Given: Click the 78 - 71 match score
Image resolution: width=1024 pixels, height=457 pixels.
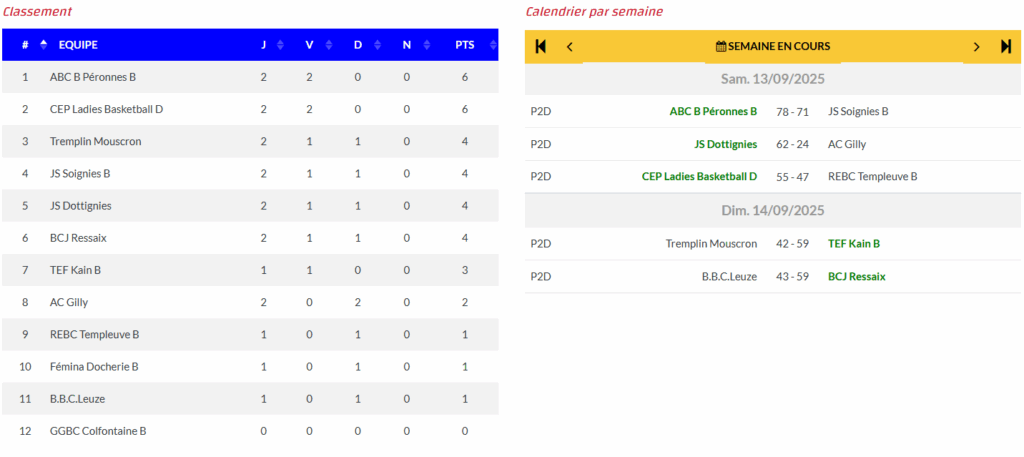Looking at the screenshot, I should pos(792,112).
